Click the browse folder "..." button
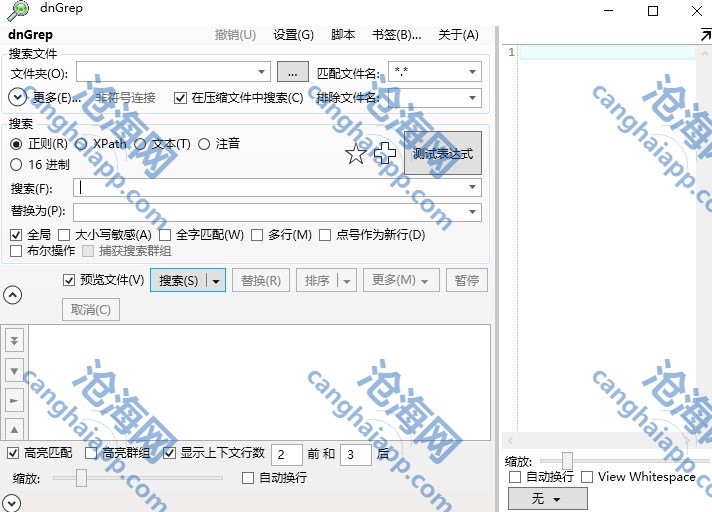Image resolution: width=712 pixels, height=512 pixels. click(292, 72)
